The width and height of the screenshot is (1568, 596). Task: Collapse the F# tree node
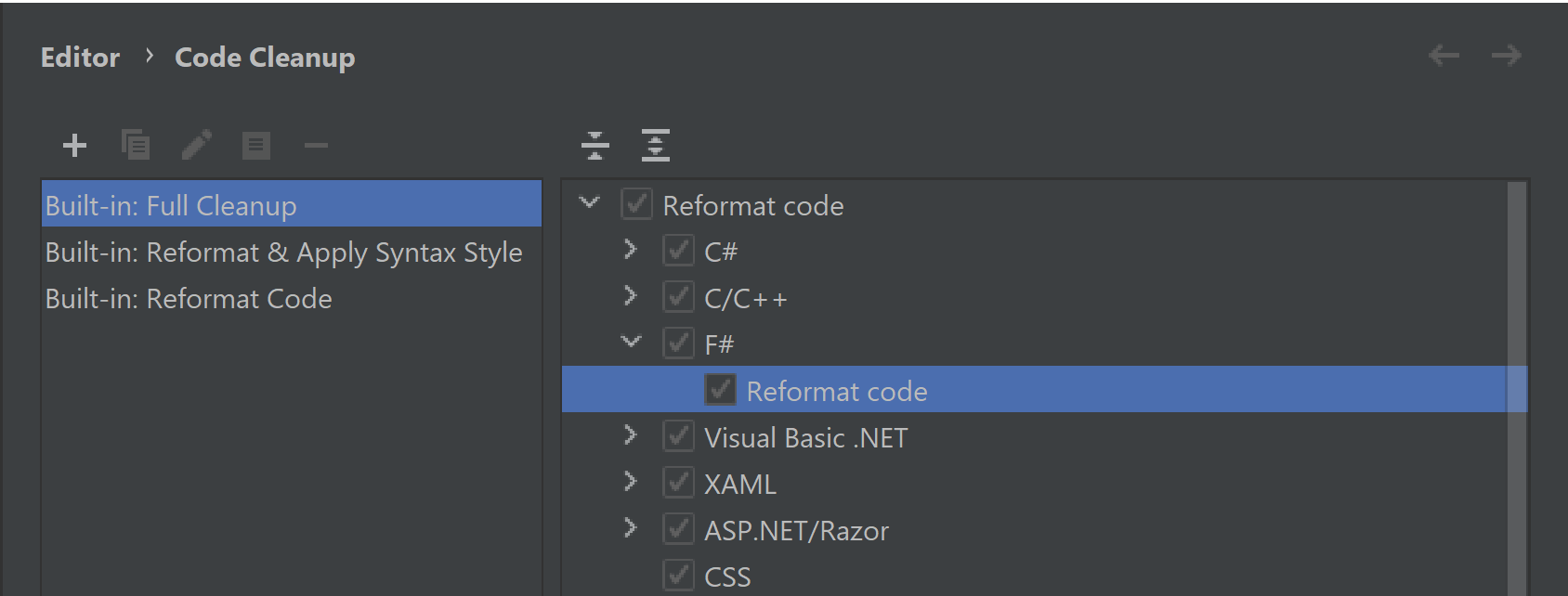[631, 342]
